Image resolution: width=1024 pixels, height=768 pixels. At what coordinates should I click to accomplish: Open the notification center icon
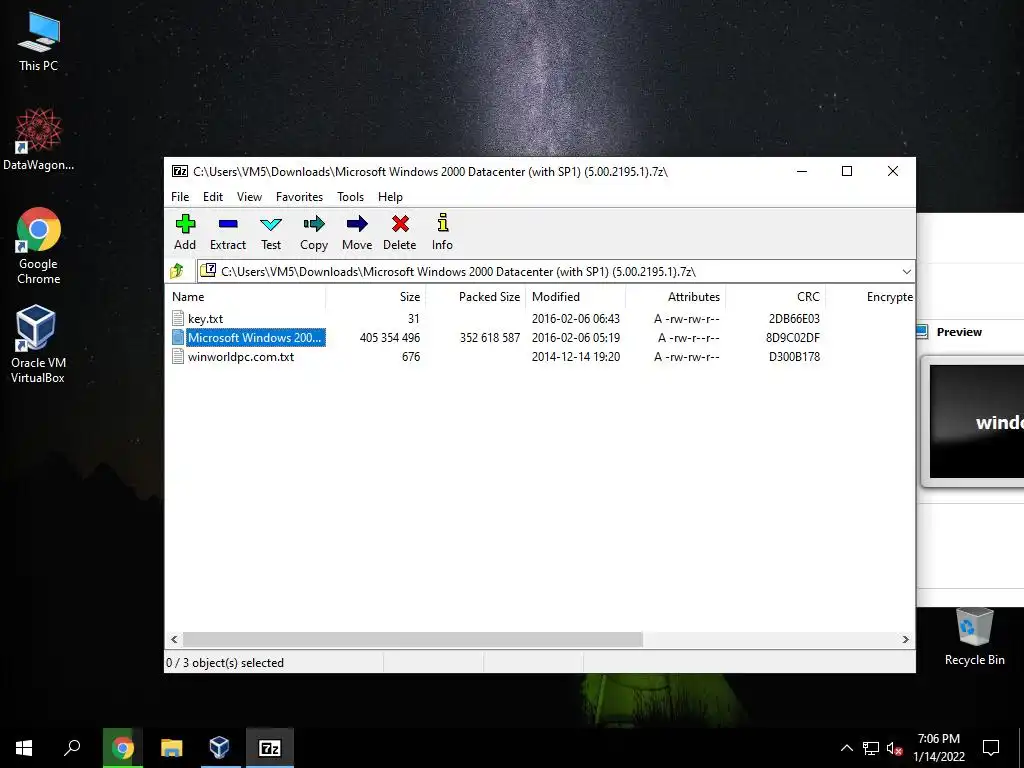(991, 748)
